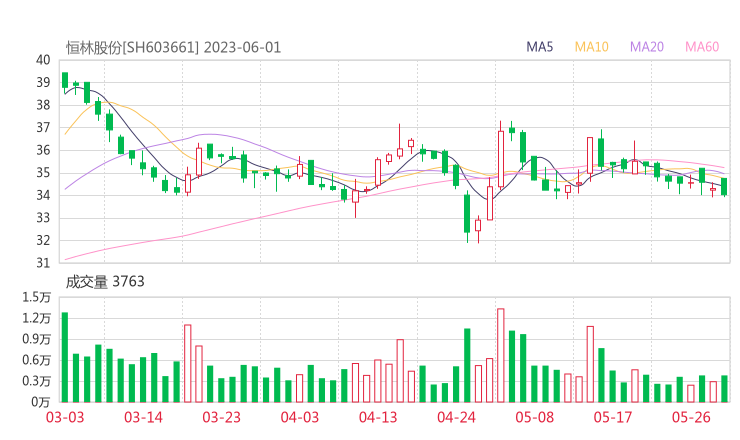Image resolution: width=740 pixels, height=440 pixels.
Task: Click the 0.9万 volume axis label
Action: pyautogui.click(x=36, y=339)
